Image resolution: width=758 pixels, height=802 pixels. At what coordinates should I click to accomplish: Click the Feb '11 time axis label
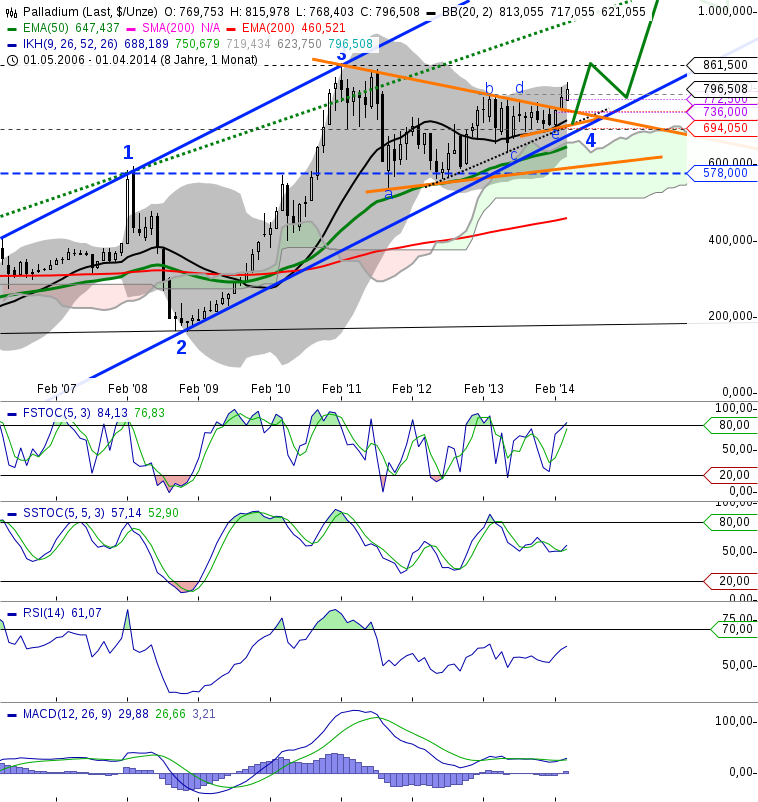[341, 388]
